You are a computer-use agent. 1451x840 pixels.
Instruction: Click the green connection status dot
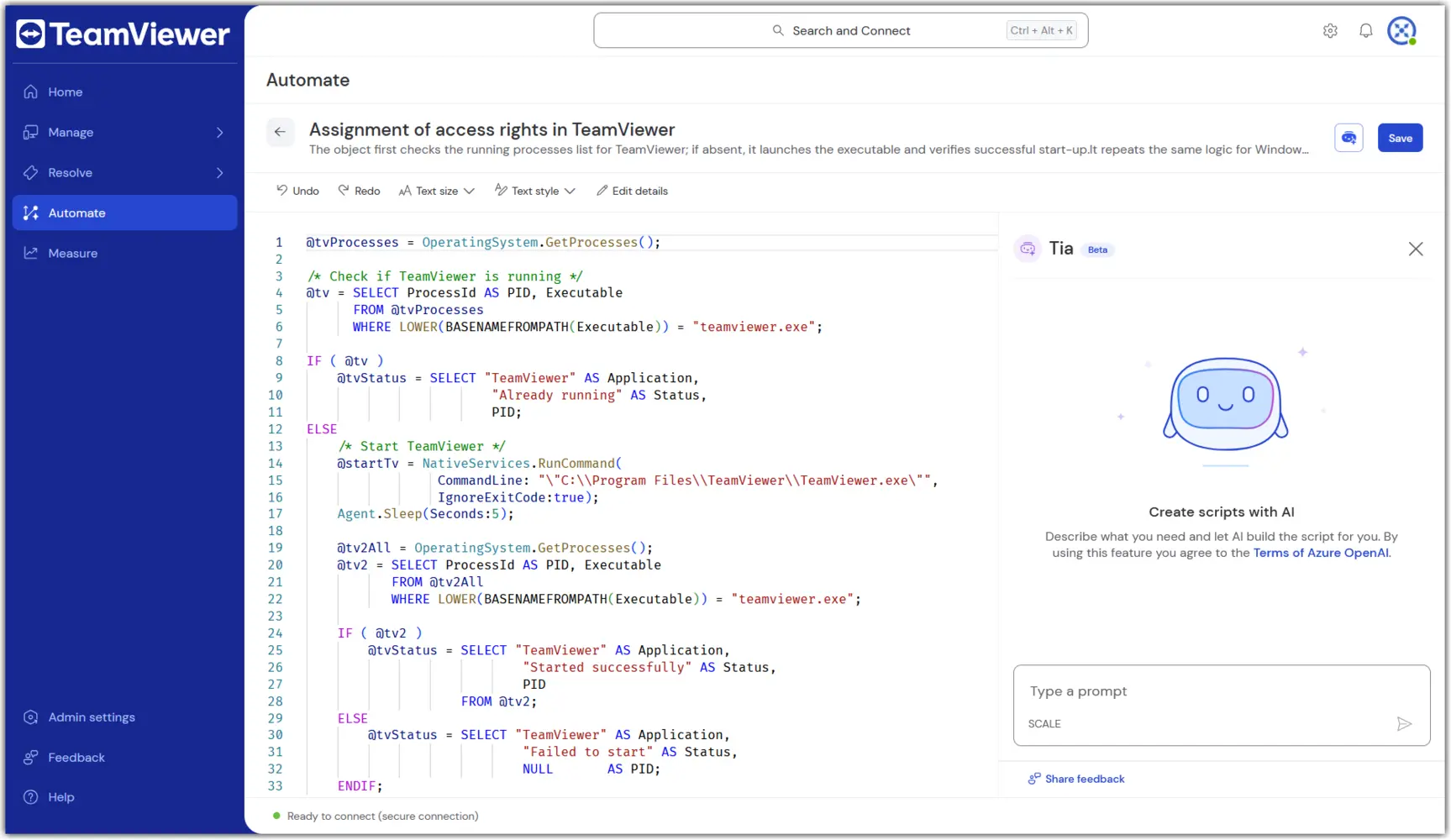coord(276,815)
